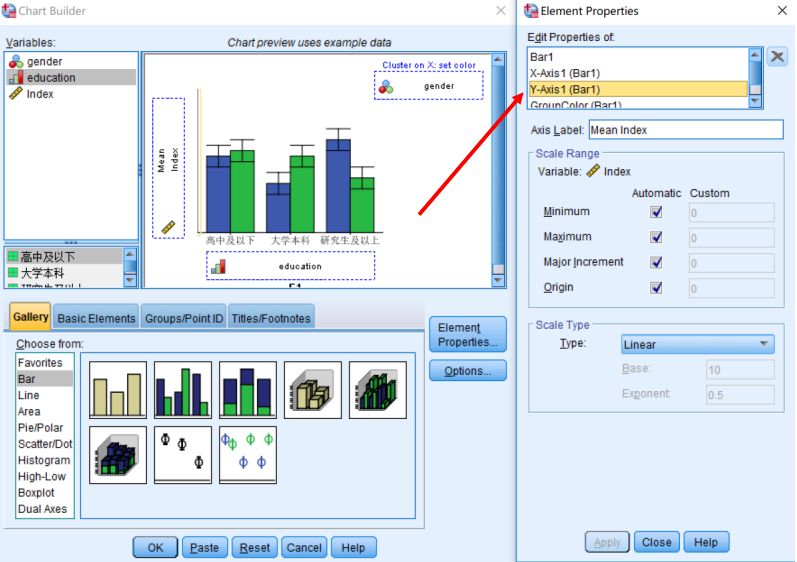Viewport: 797px width, 562px height.
Task: Select the clustered 3-D bar chart thumbnail
Action: [378, 390]
